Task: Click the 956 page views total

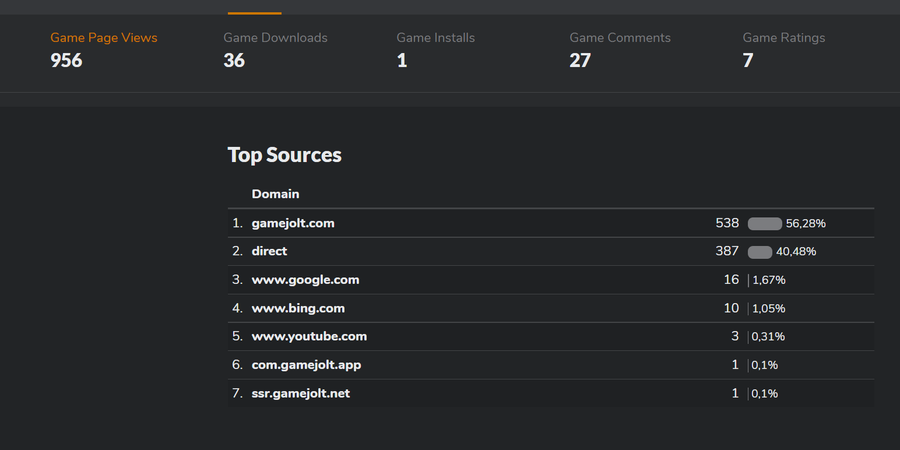Action: pos(66,60)
